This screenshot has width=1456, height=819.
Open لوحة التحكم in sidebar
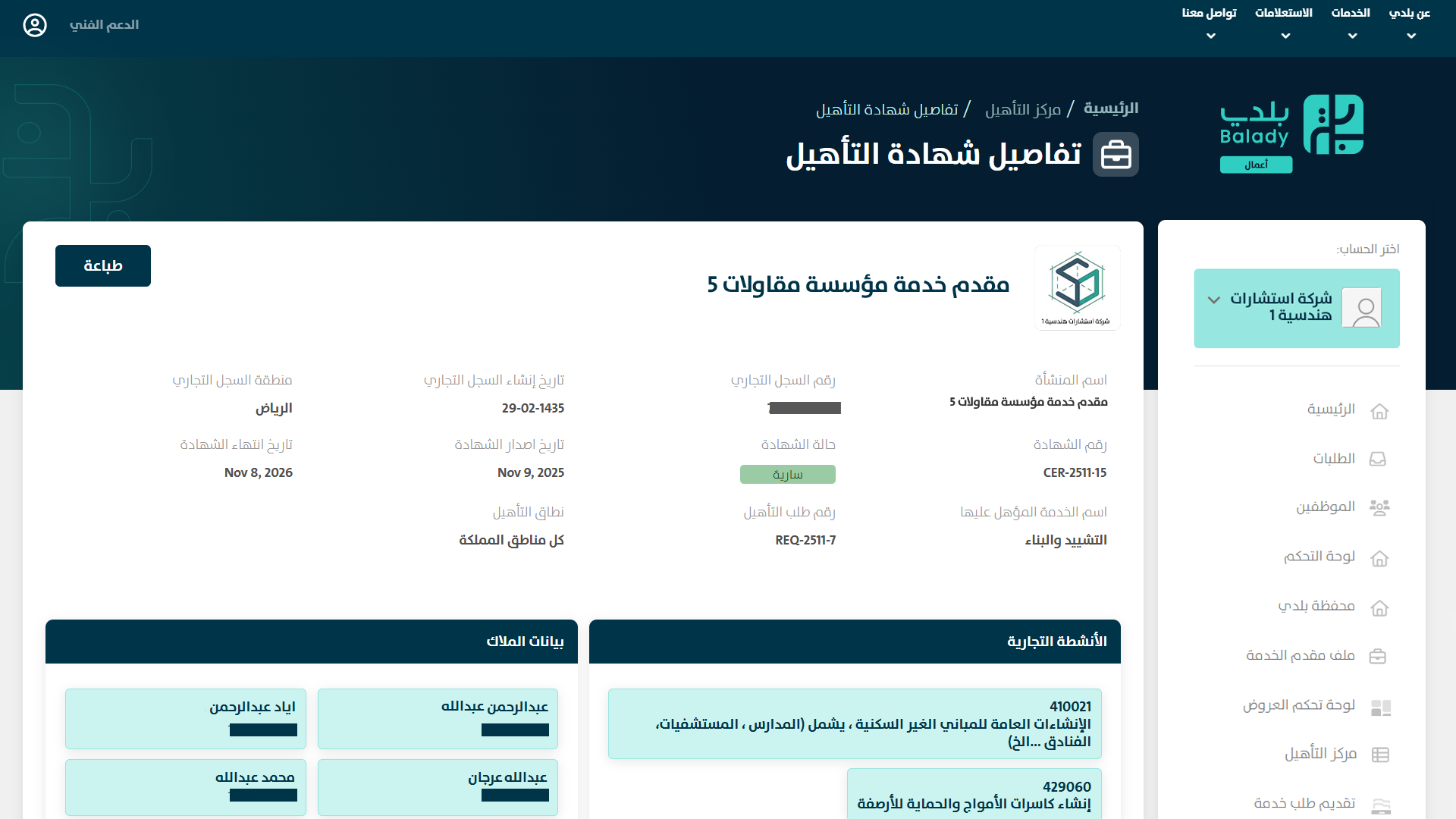click(1319, 557)
